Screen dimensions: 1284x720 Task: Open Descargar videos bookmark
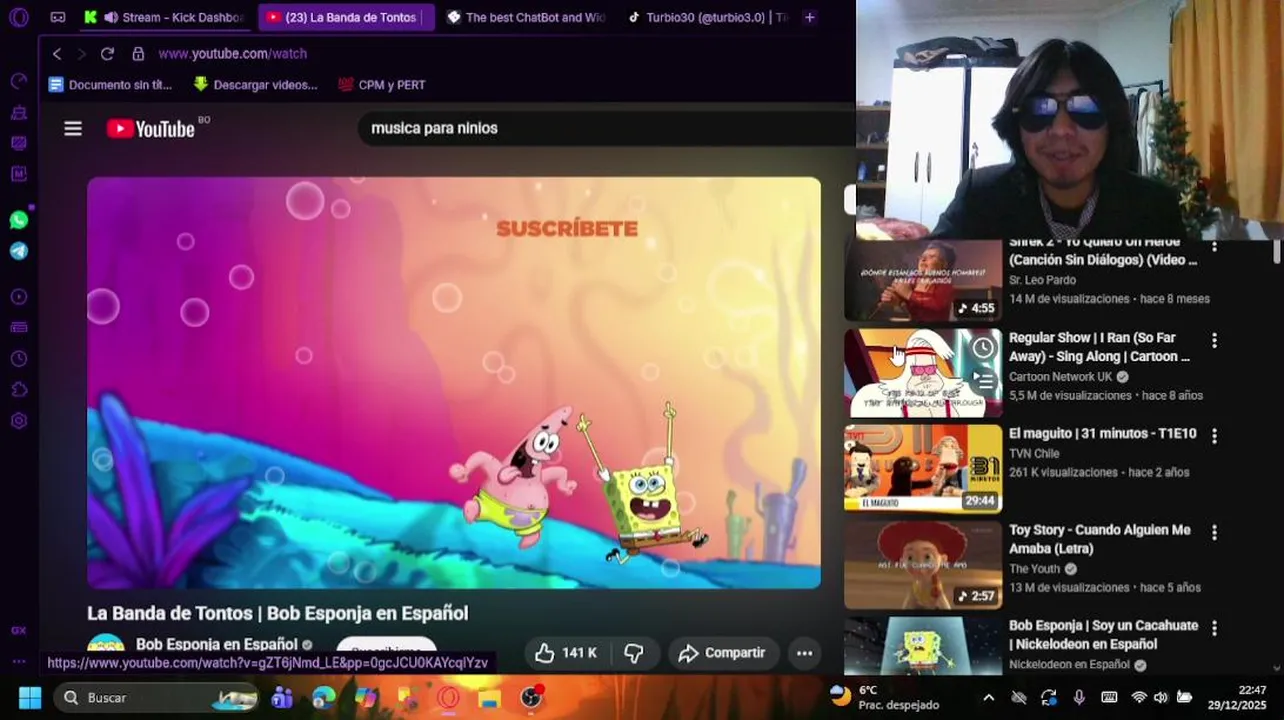click(x=255, y=85)
